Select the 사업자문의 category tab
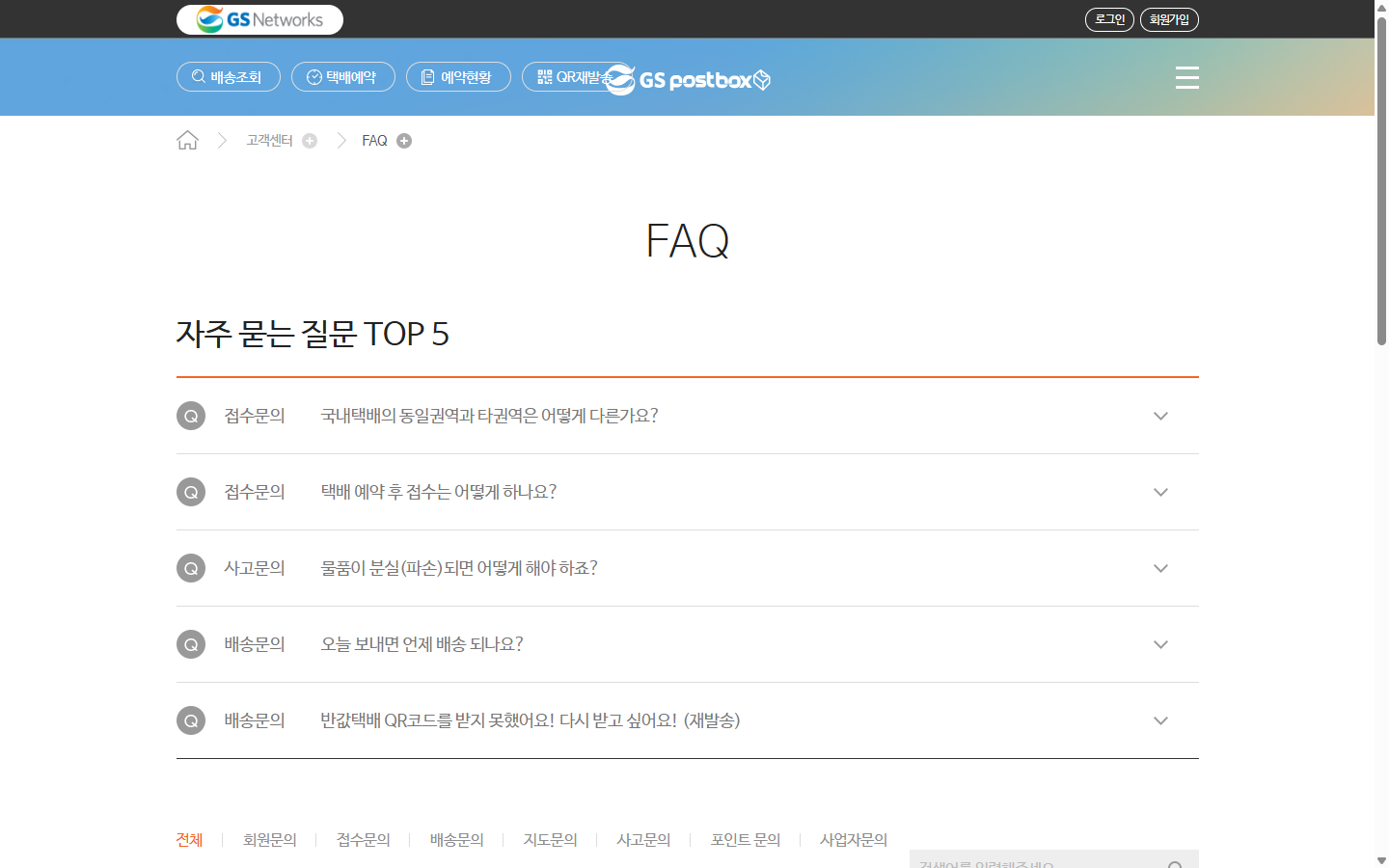The height and width of the screenshot is (868, 1389). [854, 840]
